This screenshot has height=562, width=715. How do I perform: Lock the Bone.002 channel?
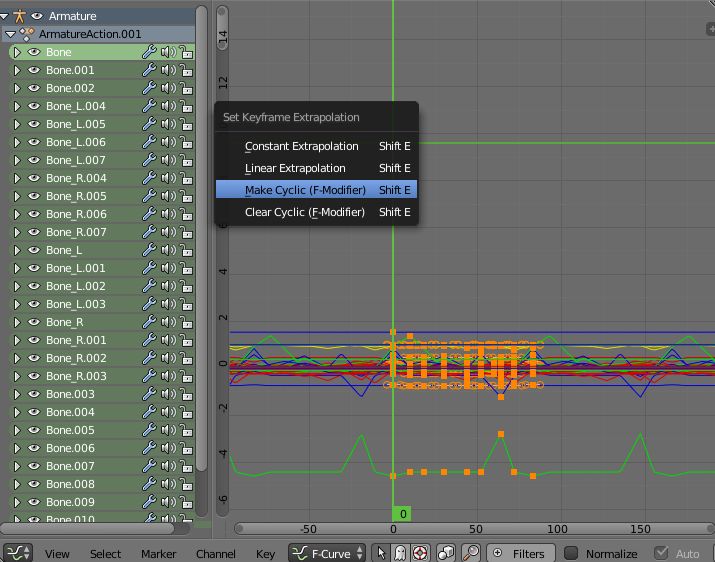tap(186, 88)
